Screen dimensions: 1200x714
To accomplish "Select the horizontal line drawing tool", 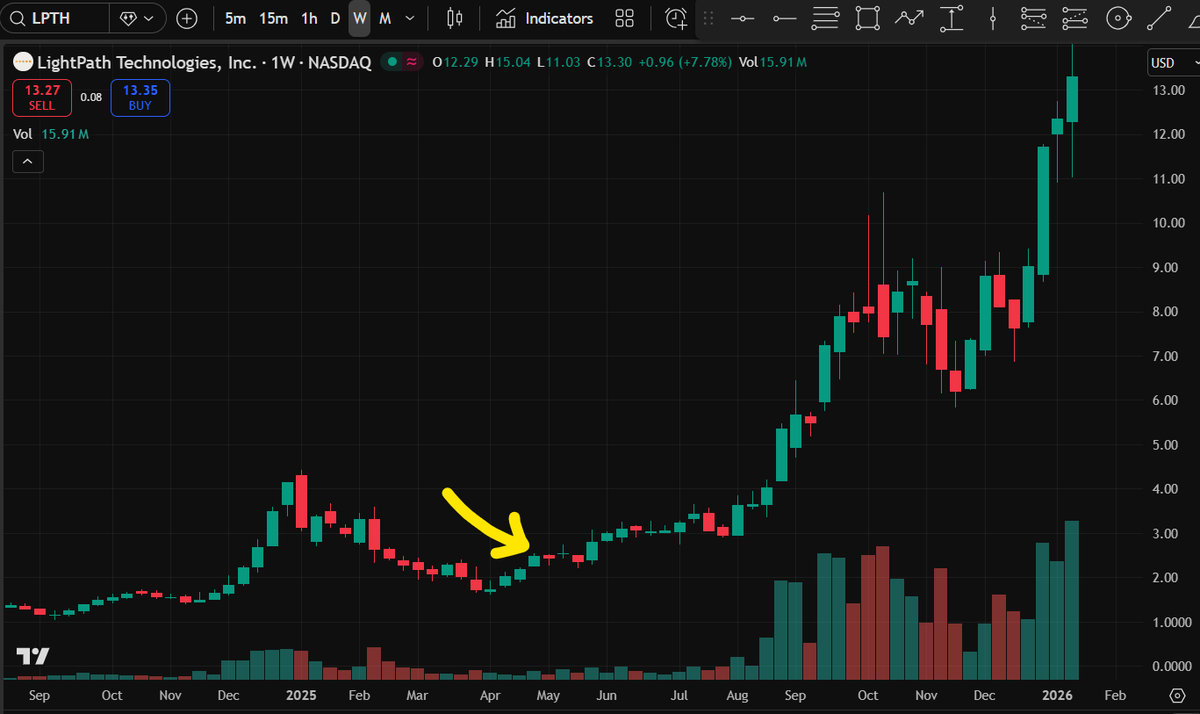I will (x=742, y=18).
